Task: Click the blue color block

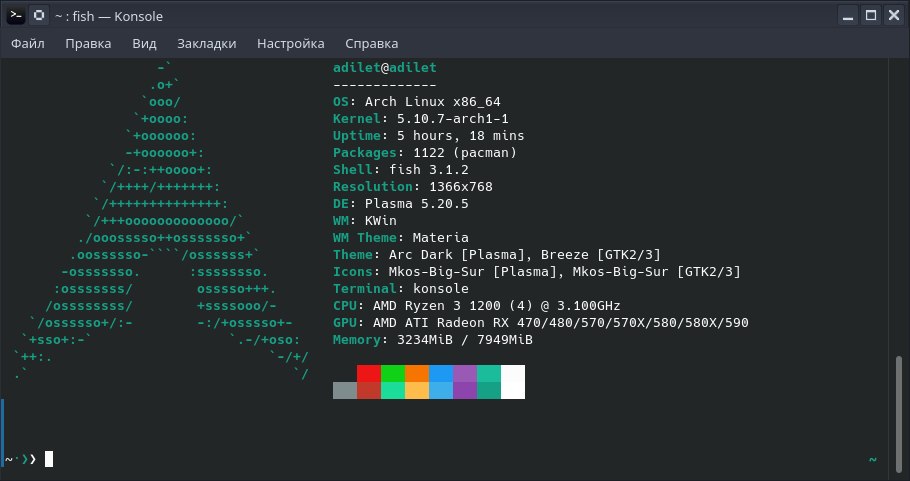Action: pos(441,373)
